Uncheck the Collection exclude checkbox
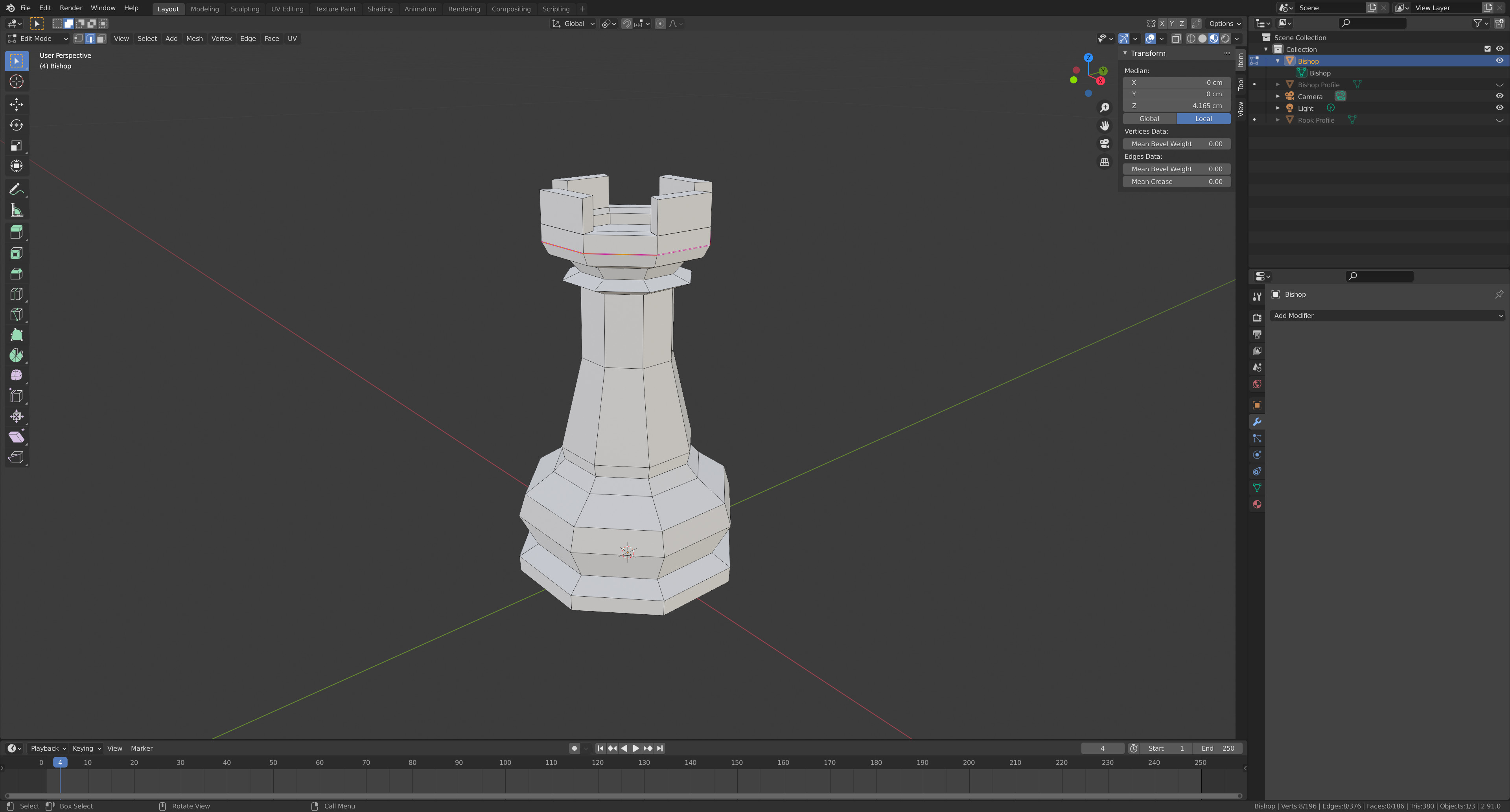The width and height of the screenshot is (1510, 812). (1487, 49)
